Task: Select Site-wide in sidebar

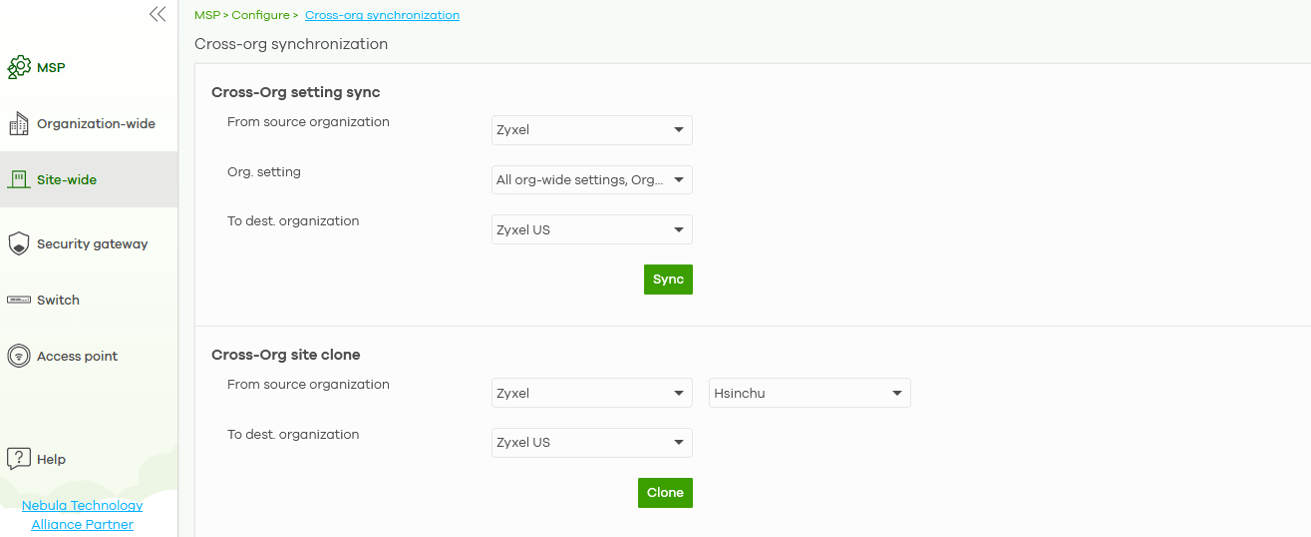Action: pyautogui.click(x=67, y=180)
